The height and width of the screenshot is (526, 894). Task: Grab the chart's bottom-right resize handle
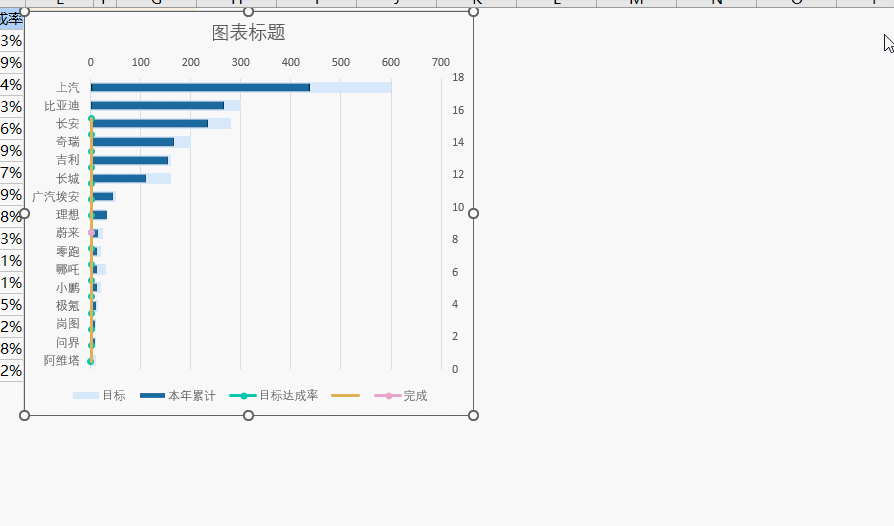[x=473, y=415]
